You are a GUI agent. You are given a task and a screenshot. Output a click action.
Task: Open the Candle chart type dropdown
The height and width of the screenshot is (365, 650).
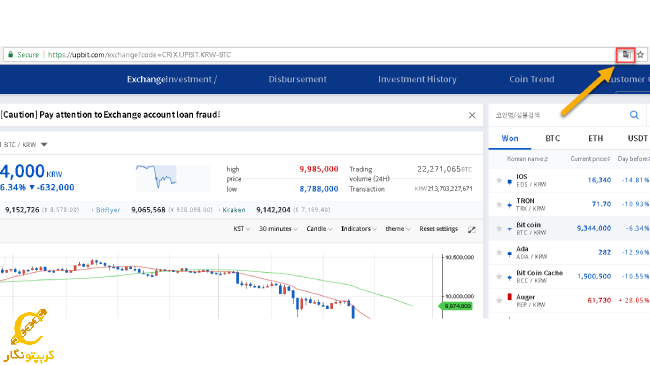pos(319,229)
